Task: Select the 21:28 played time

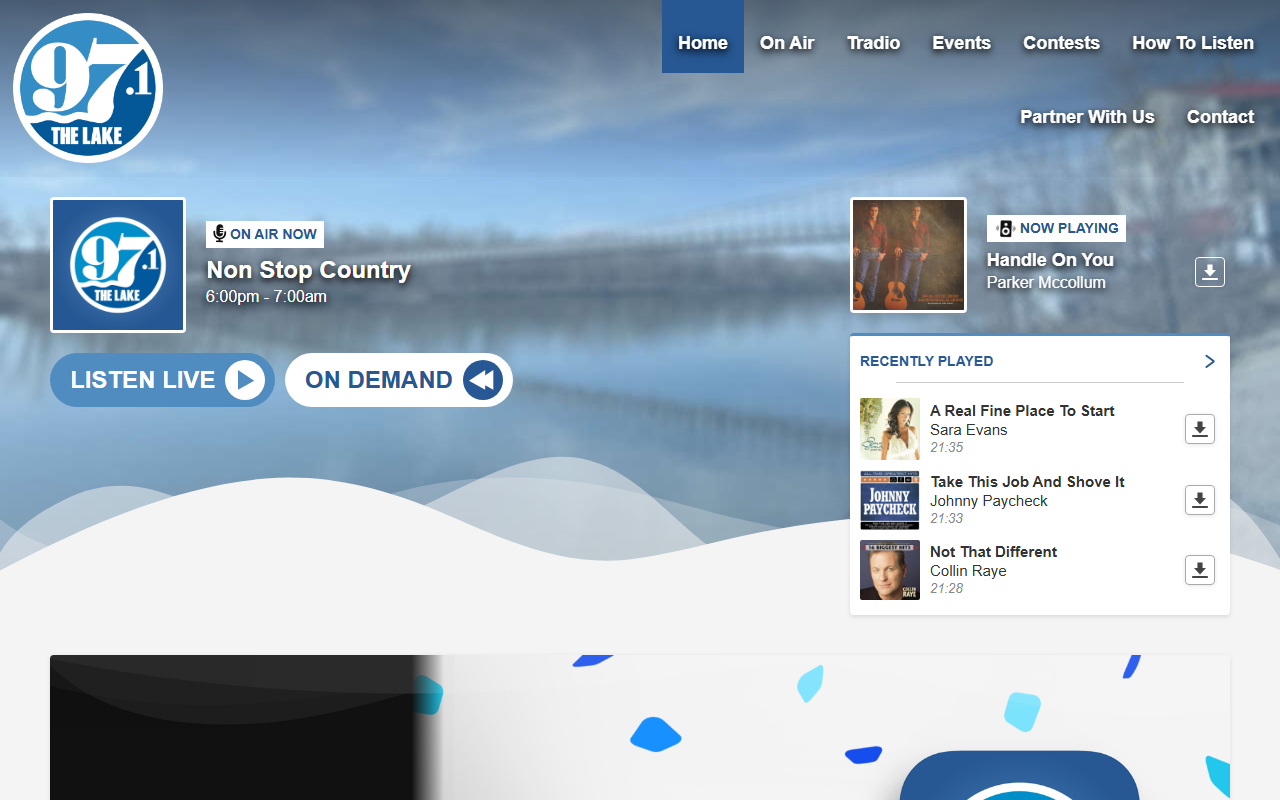Action: (947, 588)
